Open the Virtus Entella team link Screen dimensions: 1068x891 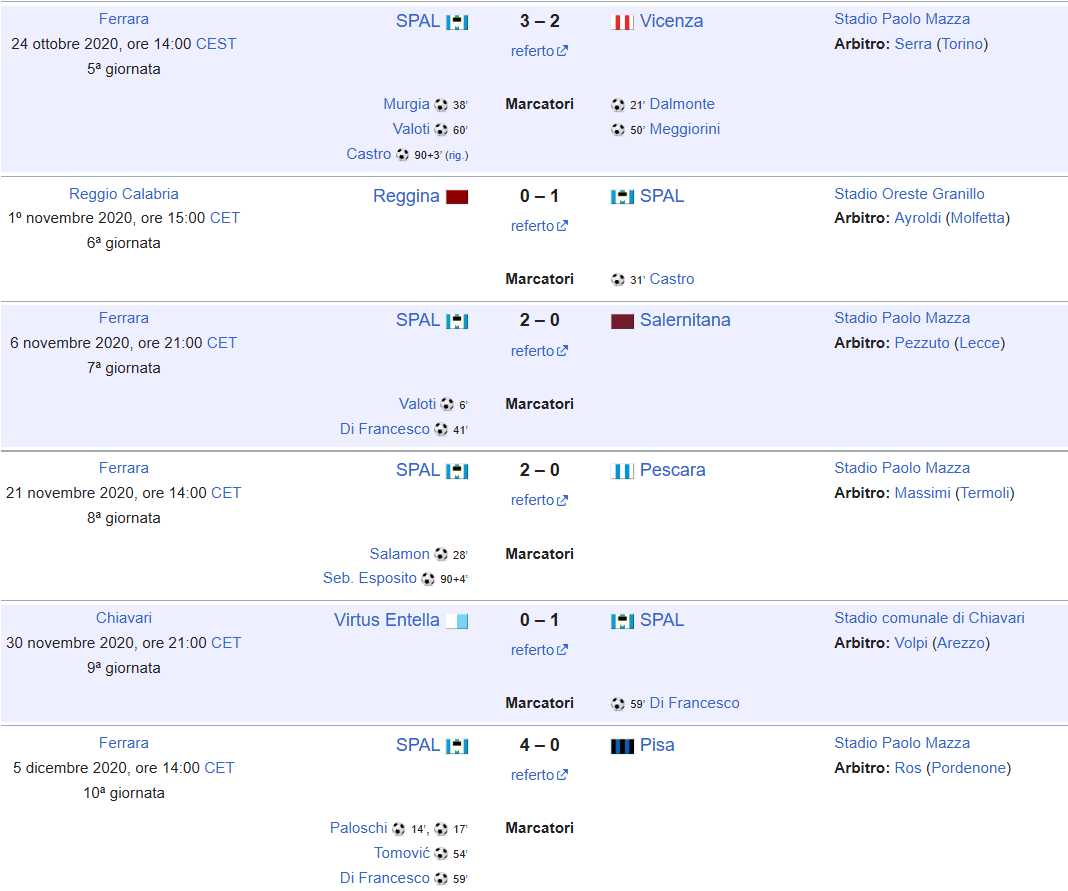(x=386, y=620)
